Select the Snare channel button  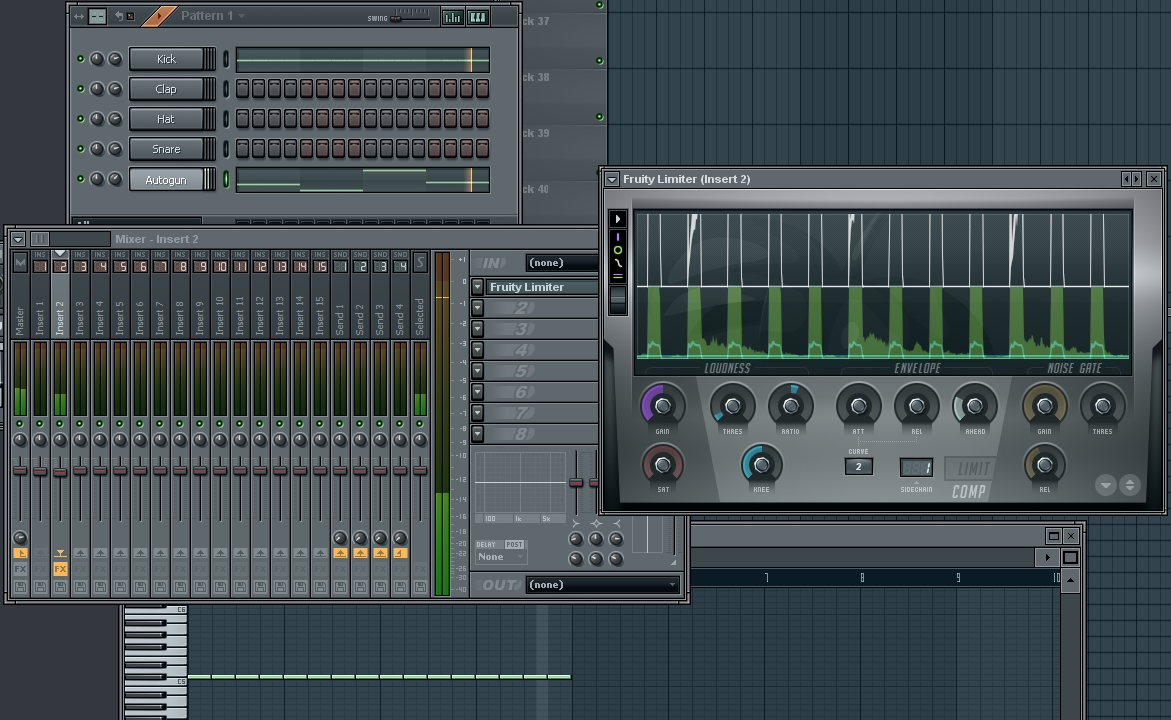pos(167,149)
